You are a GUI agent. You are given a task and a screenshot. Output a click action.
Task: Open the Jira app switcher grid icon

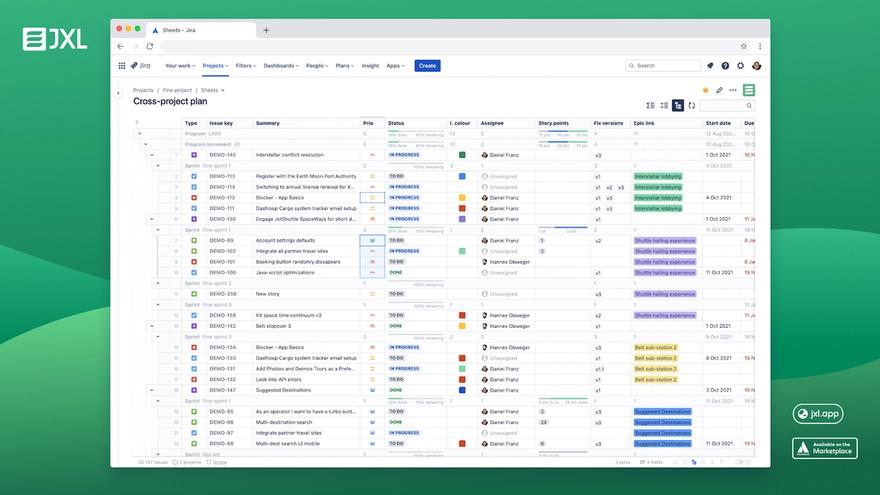(122, 66)
